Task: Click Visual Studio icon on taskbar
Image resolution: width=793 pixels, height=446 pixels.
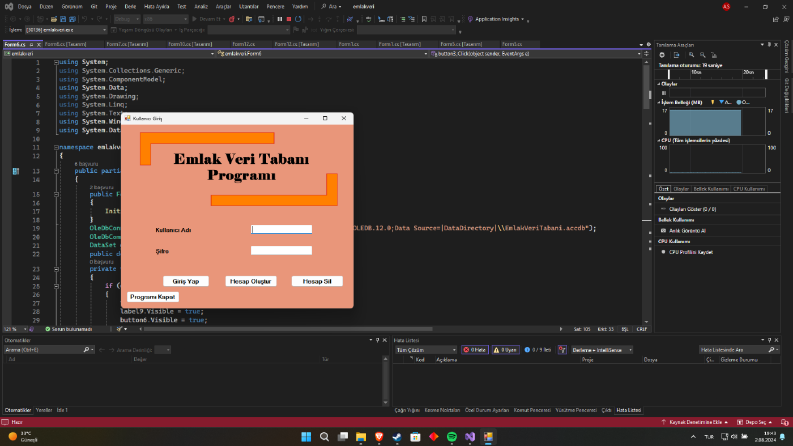Action: 470,437
